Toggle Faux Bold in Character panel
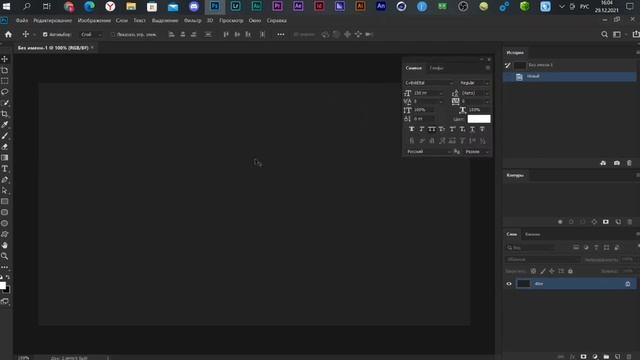The image size is (640, 360). (x=411, y=129)
